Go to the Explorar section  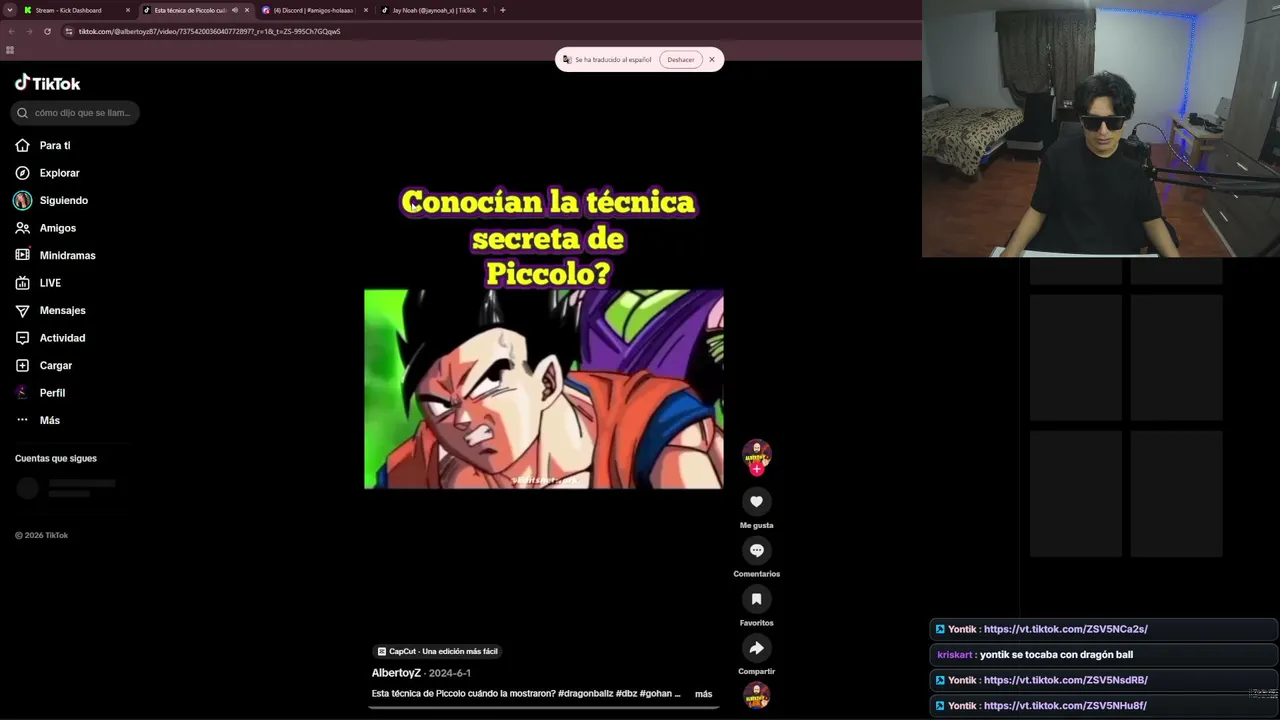click(47, 173)
